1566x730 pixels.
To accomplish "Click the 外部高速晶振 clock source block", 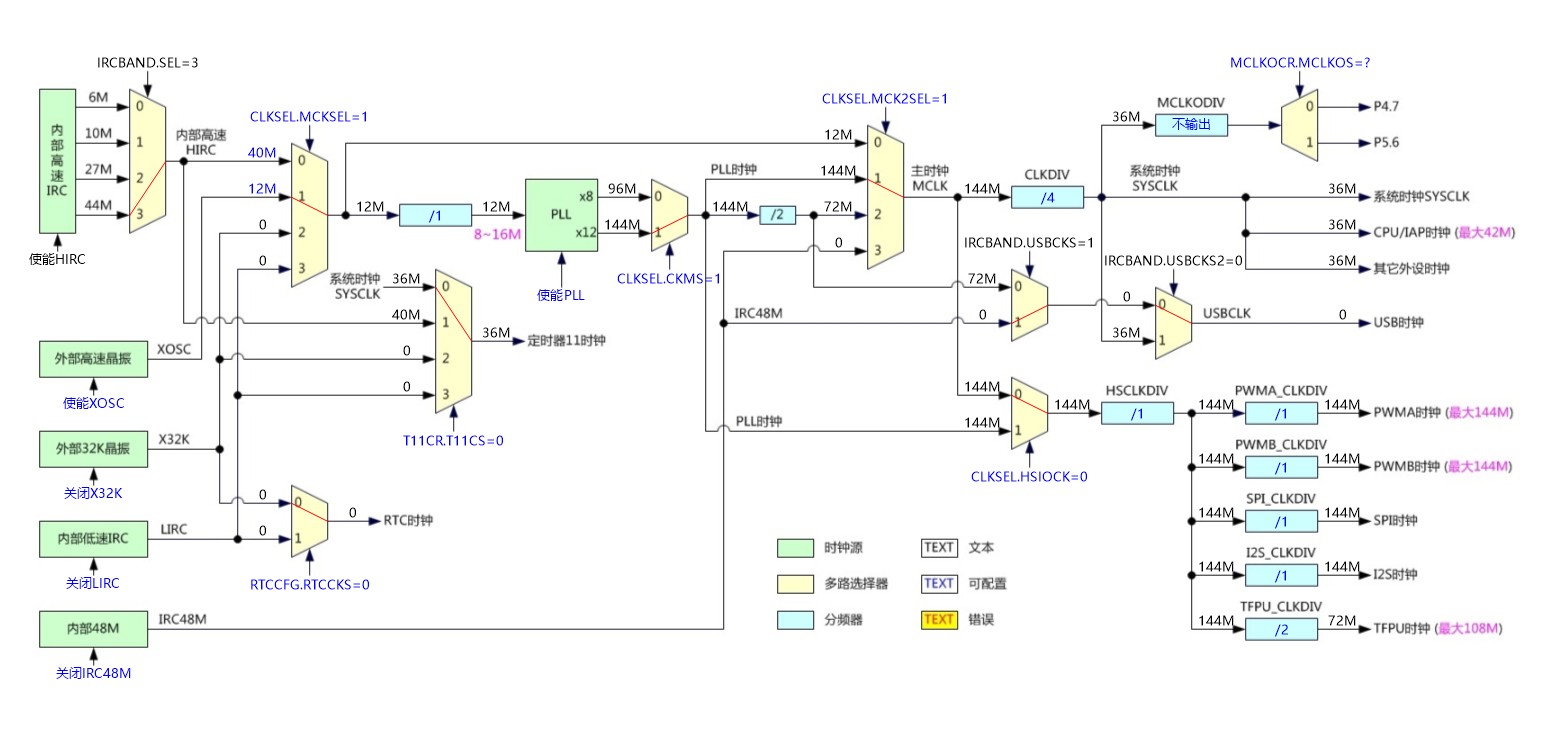I will click(92, 358).
